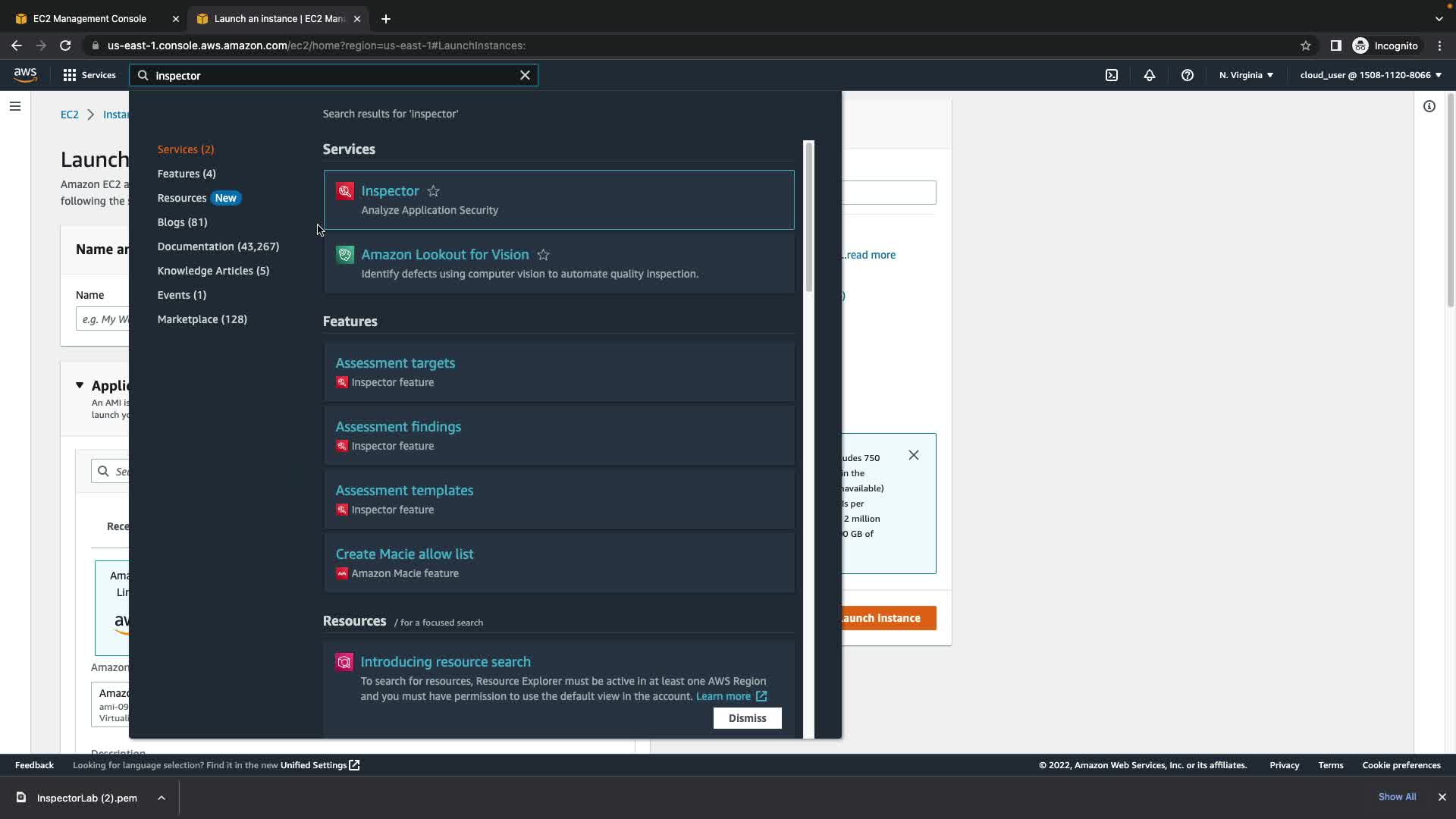Clear the inspector search text
This screenshot has height=819, width=1456.
[525, 75]
